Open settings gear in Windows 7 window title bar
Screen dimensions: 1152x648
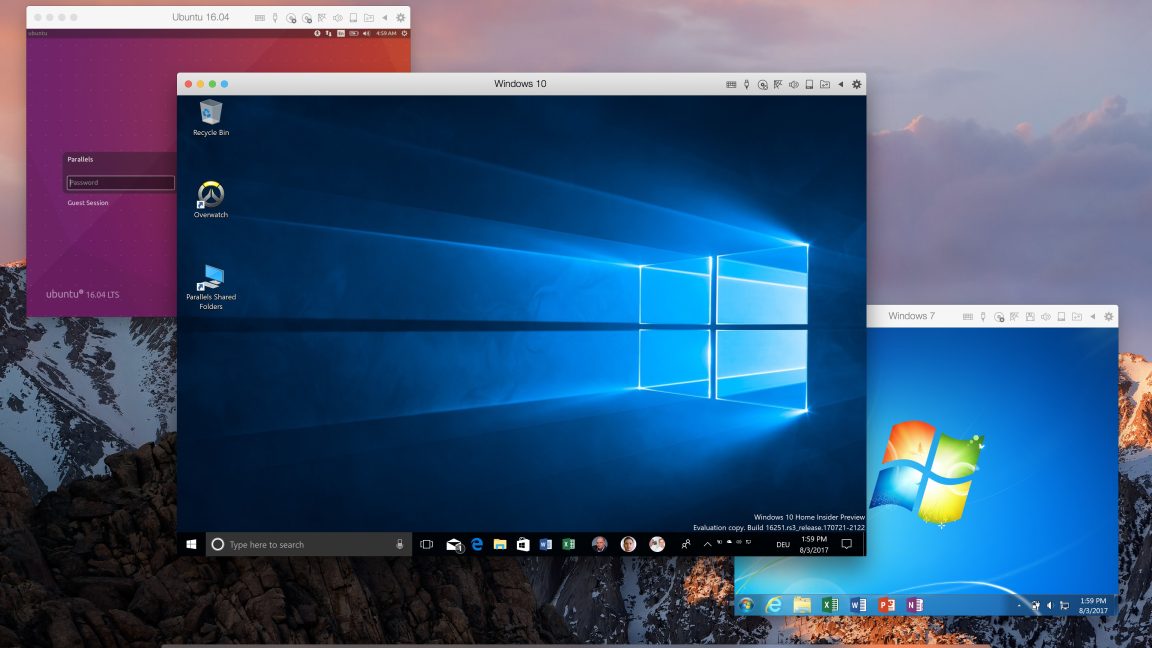pos(1109,317)
